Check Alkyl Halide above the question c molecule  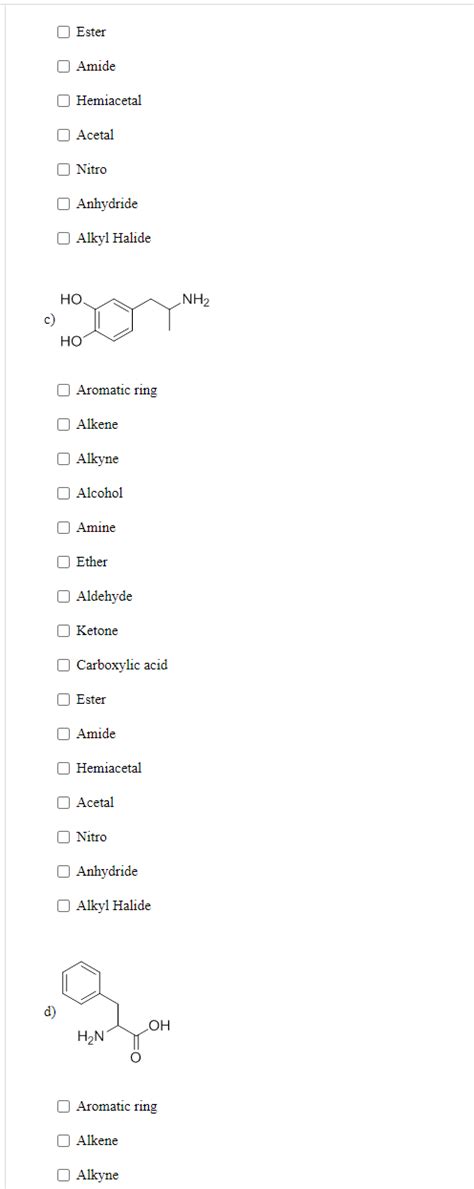click(64, 238)
